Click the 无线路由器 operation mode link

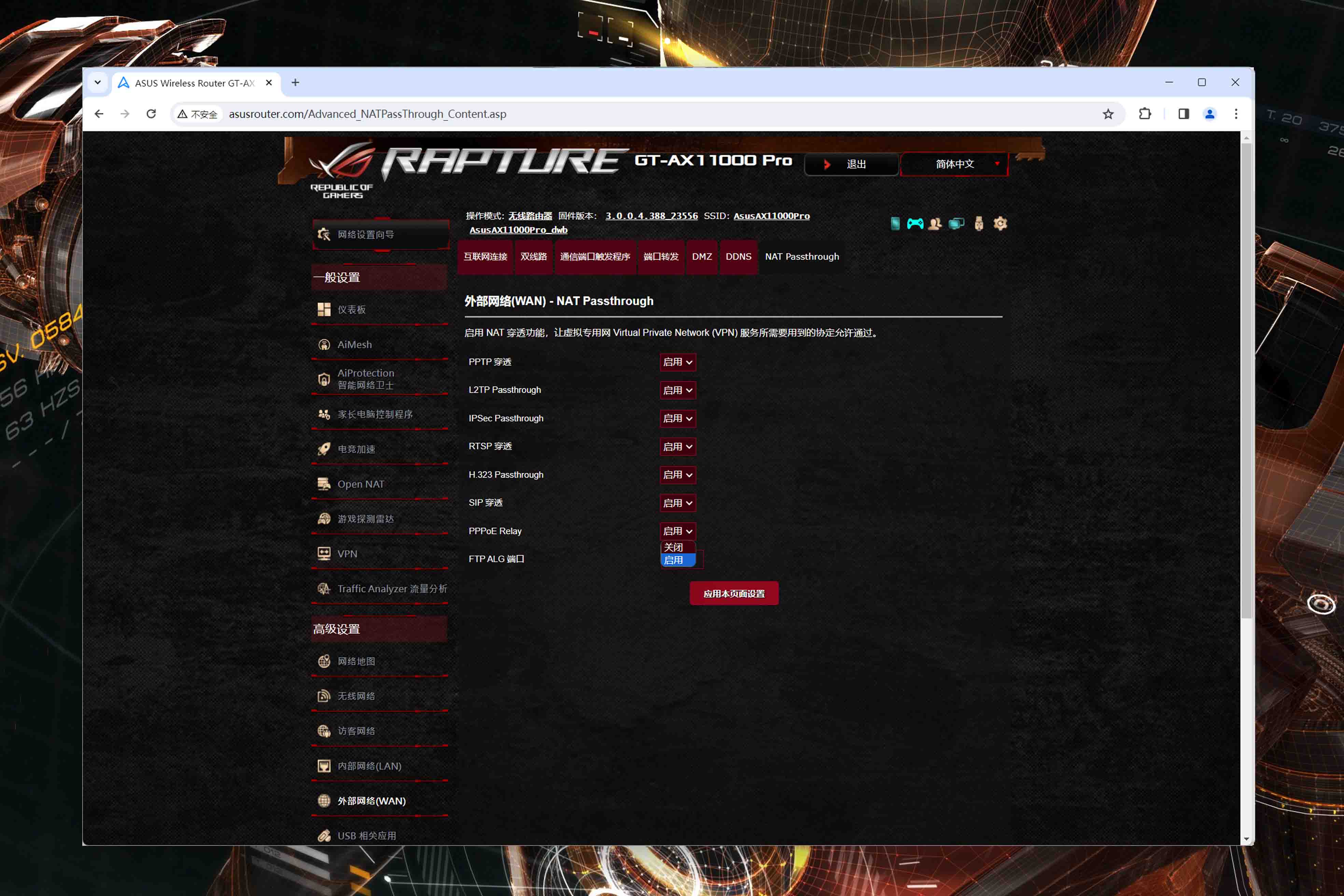(x=530, y=216)
